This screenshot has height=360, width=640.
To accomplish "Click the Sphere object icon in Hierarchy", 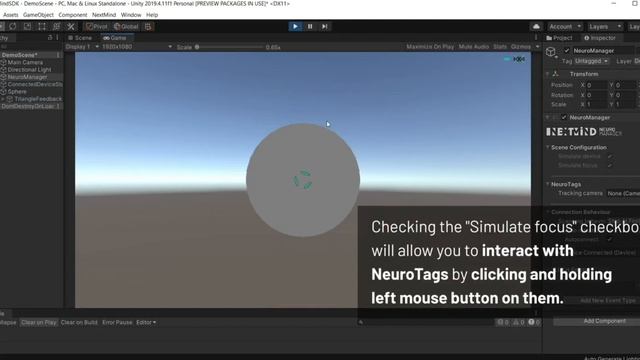I will click(x=4, y=91).
